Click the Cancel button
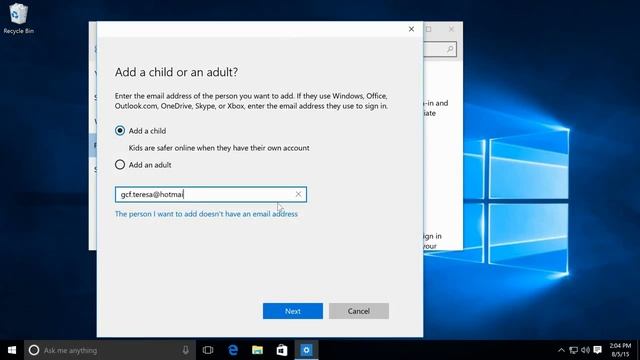Viewport: 640px width, 360px height. pyautogui.click(x=359, y=311)
